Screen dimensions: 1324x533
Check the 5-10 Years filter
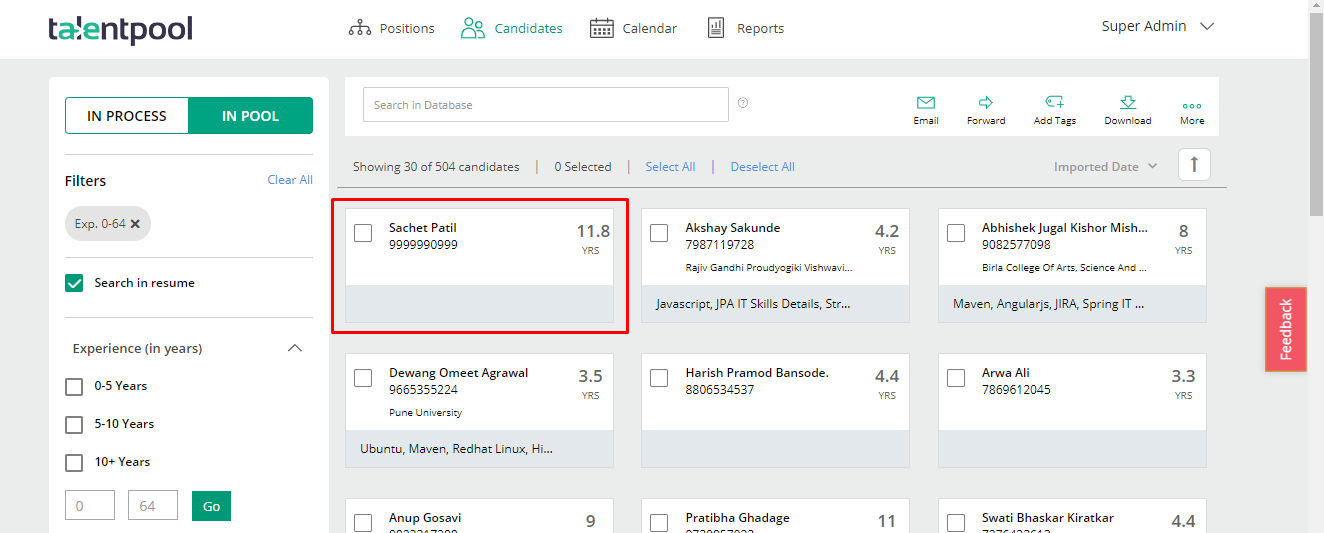(x=74, y=424)
